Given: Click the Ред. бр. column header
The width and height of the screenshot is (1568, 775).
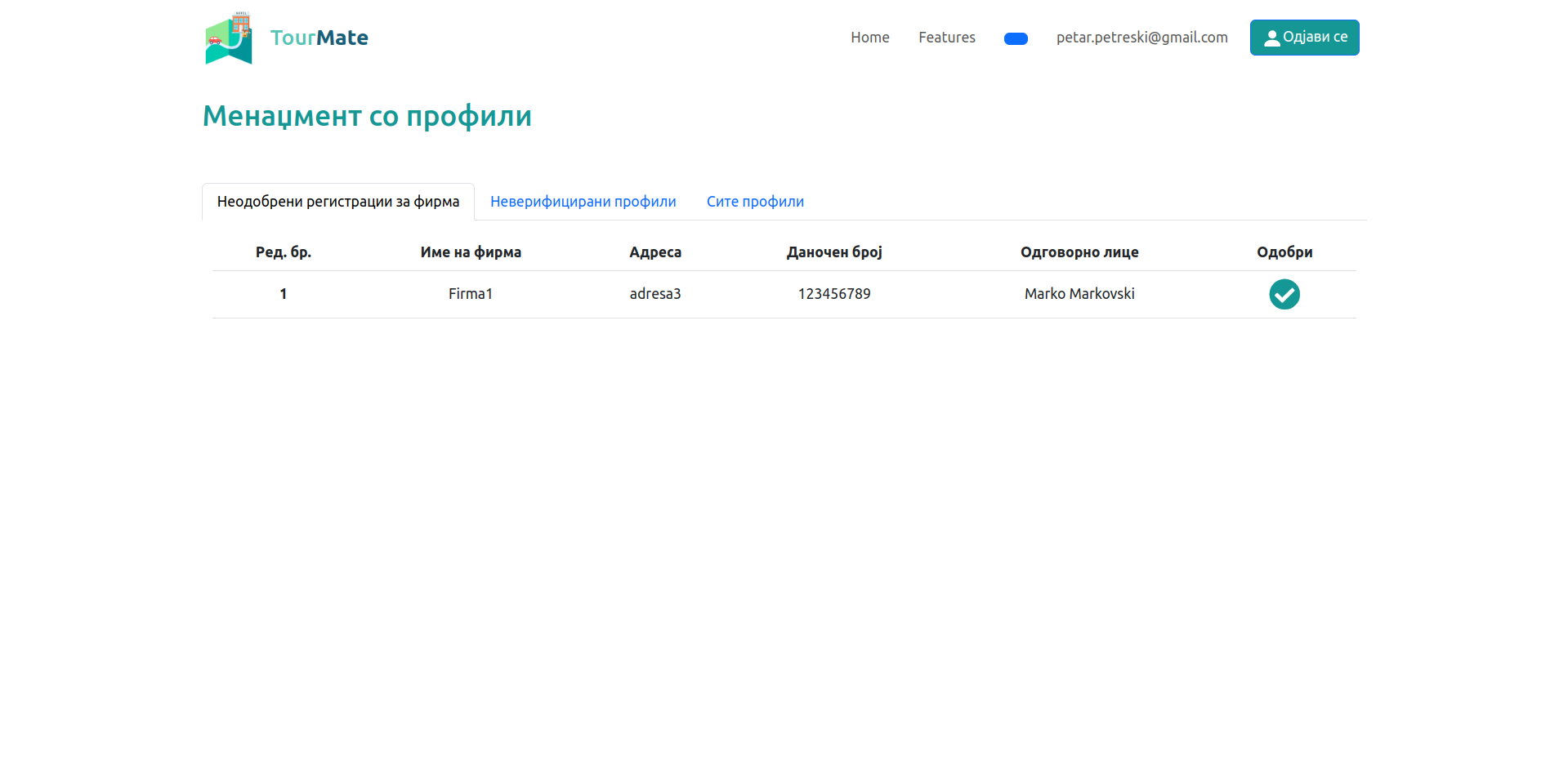Looking at the screenshot, I should click(x=283, y=252).
